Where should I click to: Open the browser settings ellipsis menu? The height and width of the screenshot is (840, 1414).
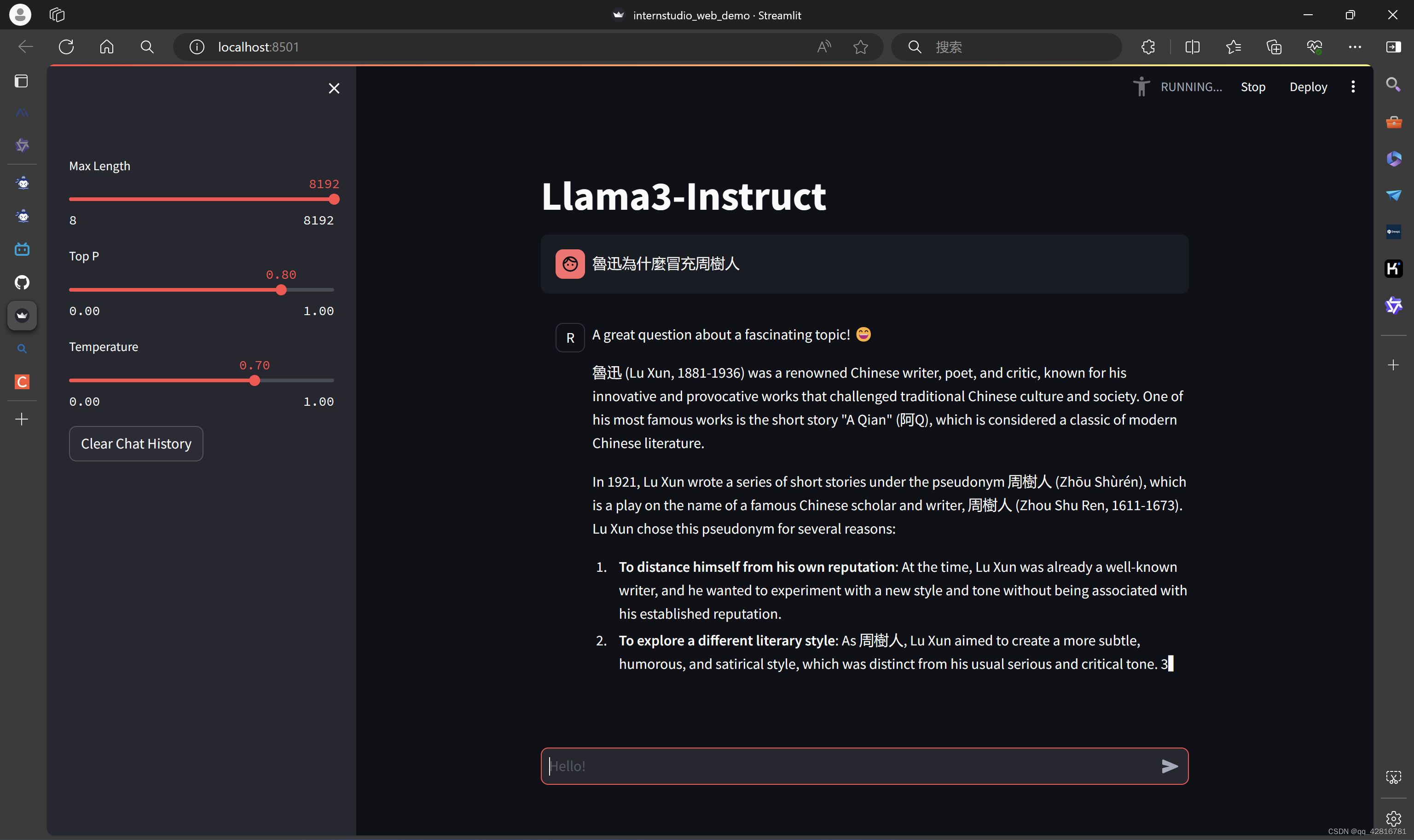[x=1354, y=46]
